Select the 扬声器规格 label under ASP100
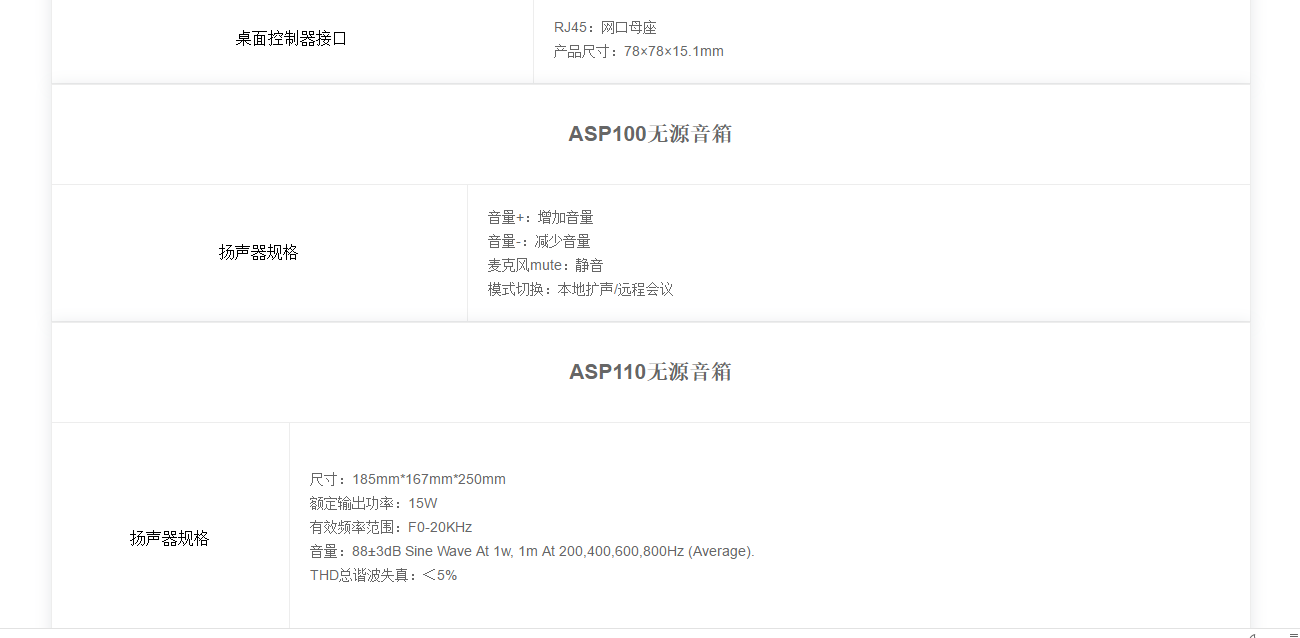The image size is (1300, 638). tap(259, 253)
